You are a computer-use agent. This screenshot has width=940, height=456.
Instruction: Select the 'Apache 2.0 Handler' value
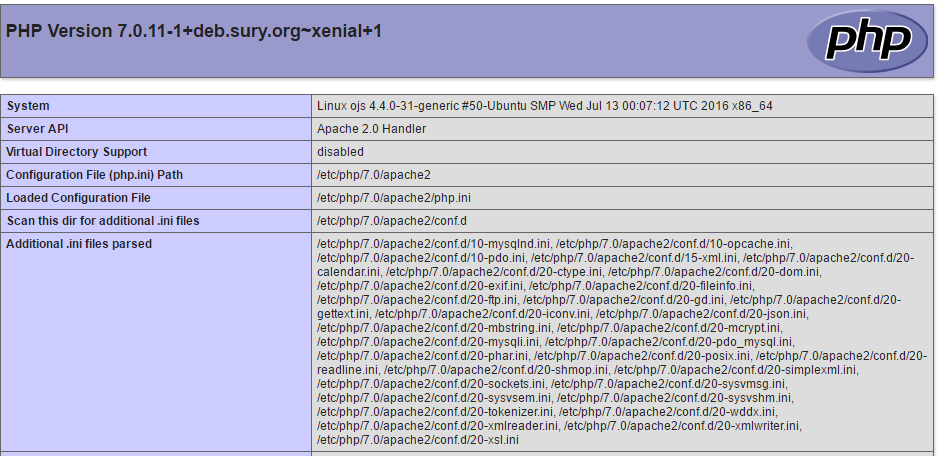tap(372, 129)
